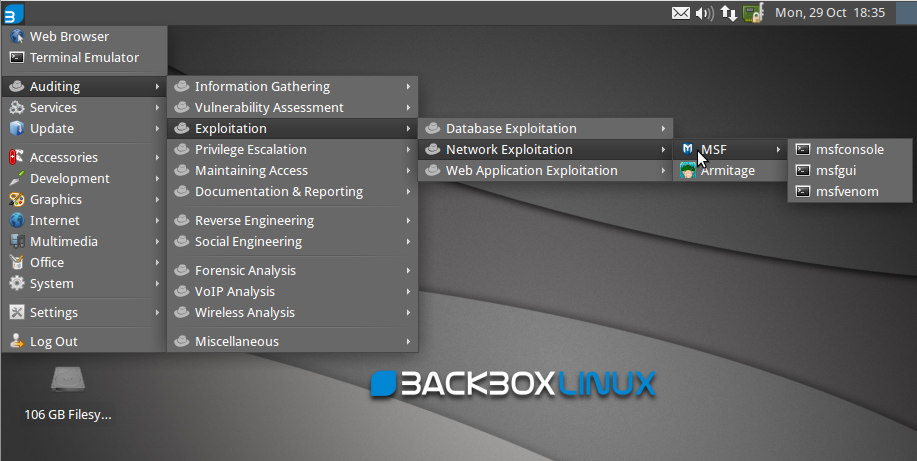Select Network Exploitation menu entry

[x=545, y=150]
